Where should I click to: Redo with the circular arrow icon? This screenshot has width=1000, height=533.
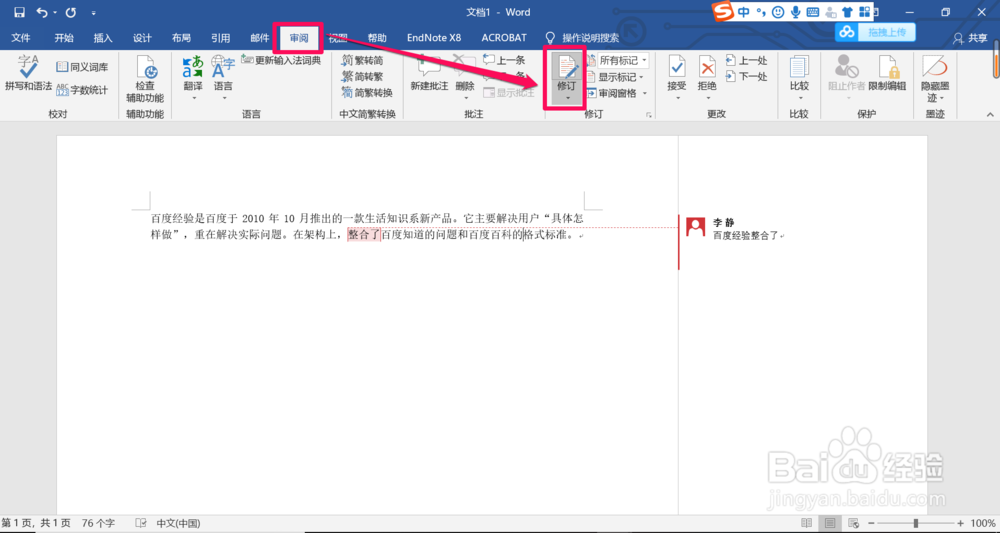tap(71, 12)
